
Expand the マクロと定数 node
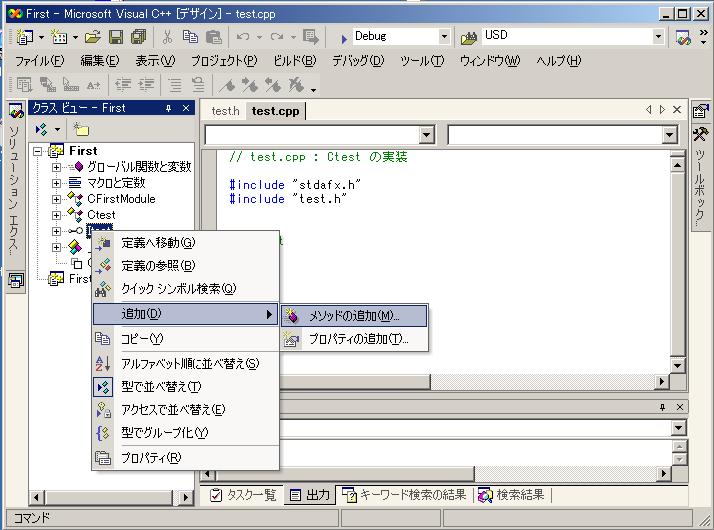click(56, 183)
